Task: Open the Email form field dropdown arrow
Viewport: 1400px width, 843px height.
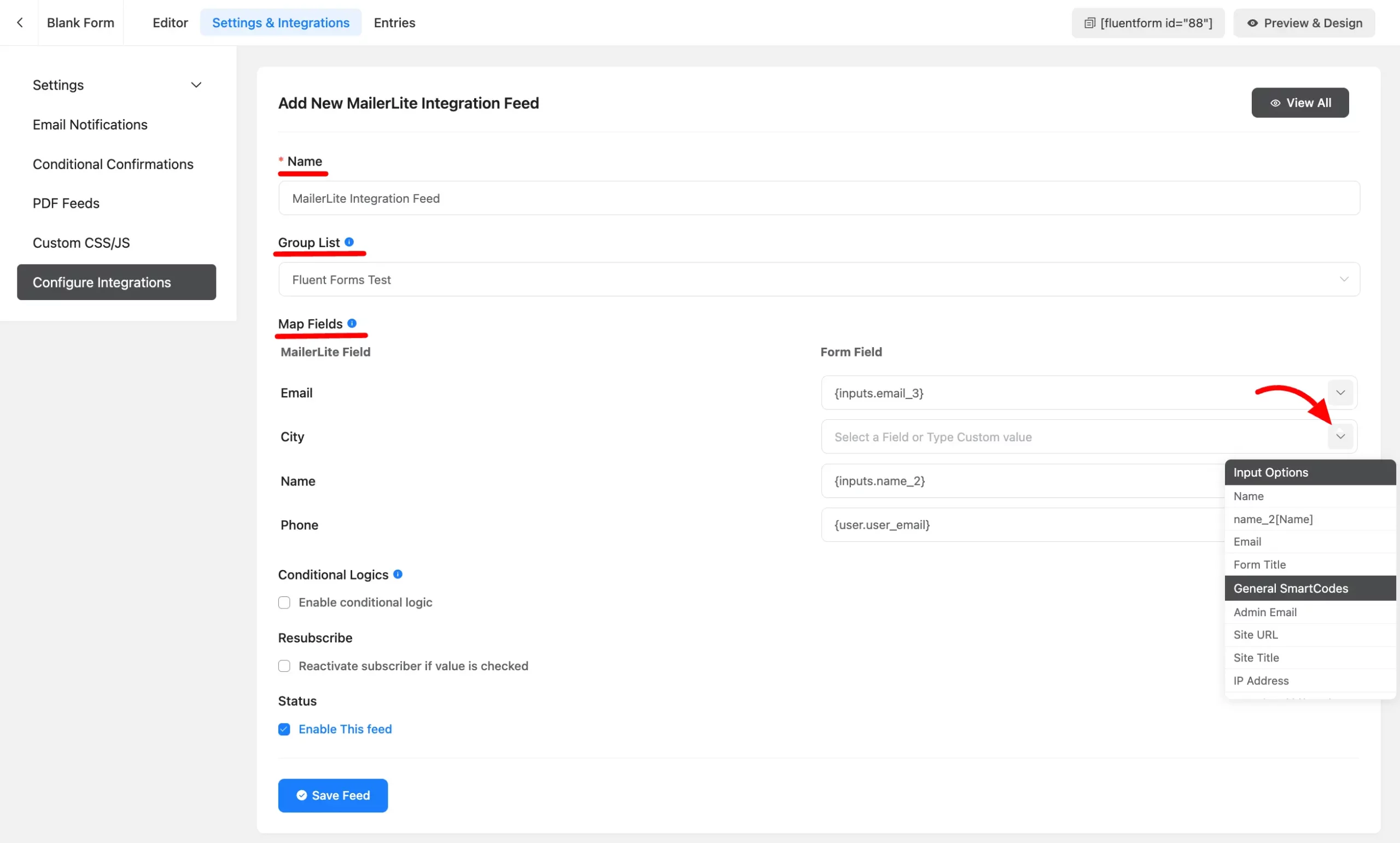Action: click(x=1340, y=393)
